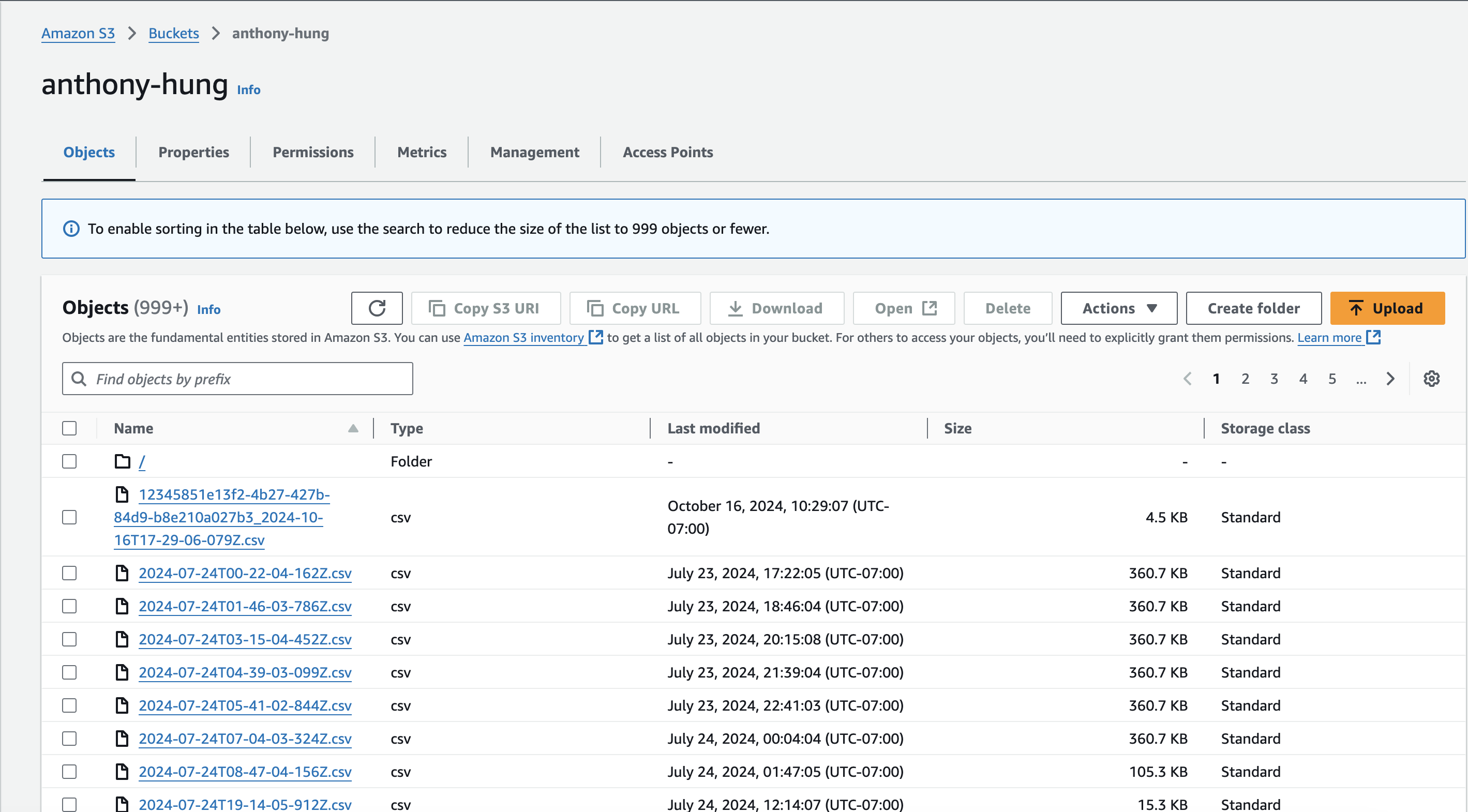Check 2024-07-24T01-46-03-786Z.csv checkbox
This screenshot has width=1468, height=812.
(69, 606)
